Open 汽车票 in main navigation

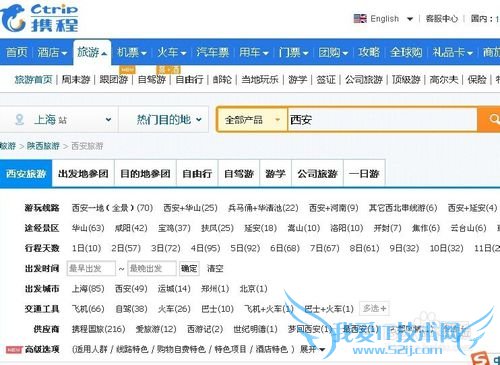pos(212,52)
